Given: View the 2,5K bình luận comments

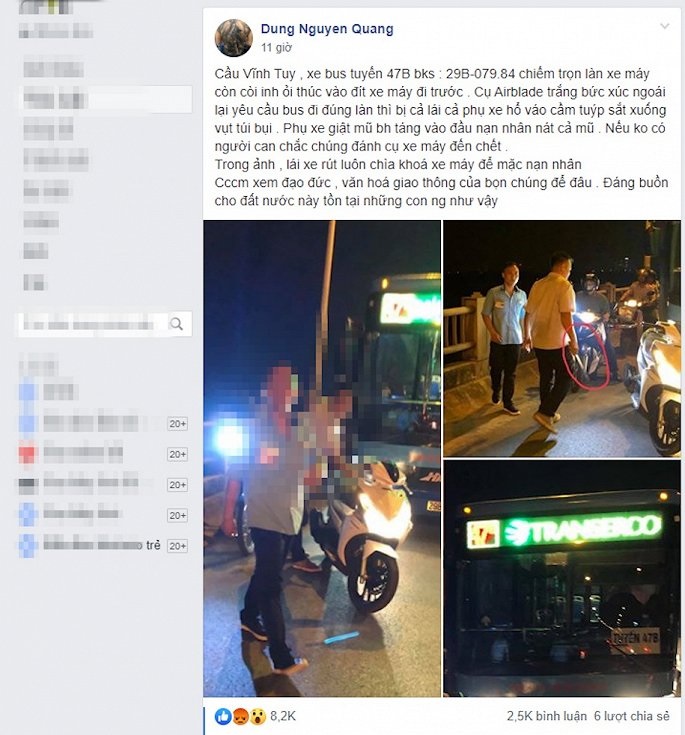Looking at the screenshot, I should click(x=546, y=716).
